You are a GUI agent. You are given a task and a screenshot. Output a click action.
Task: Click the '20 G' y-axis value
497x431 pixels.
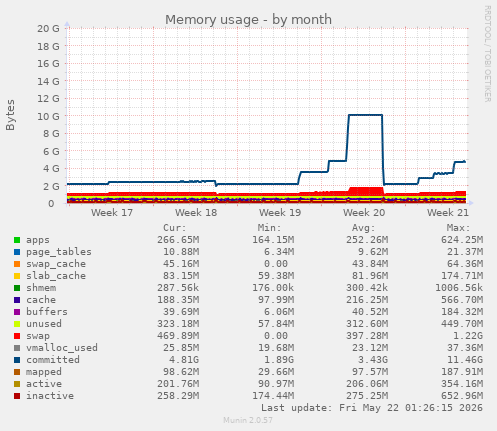click(x=48, y=29)
